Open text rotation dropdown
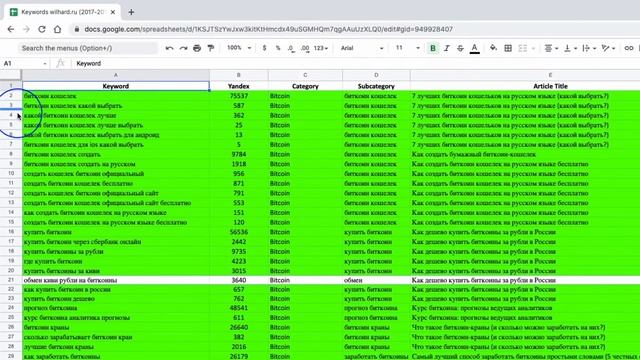This screenshot has width=640, height=360. 608,48
